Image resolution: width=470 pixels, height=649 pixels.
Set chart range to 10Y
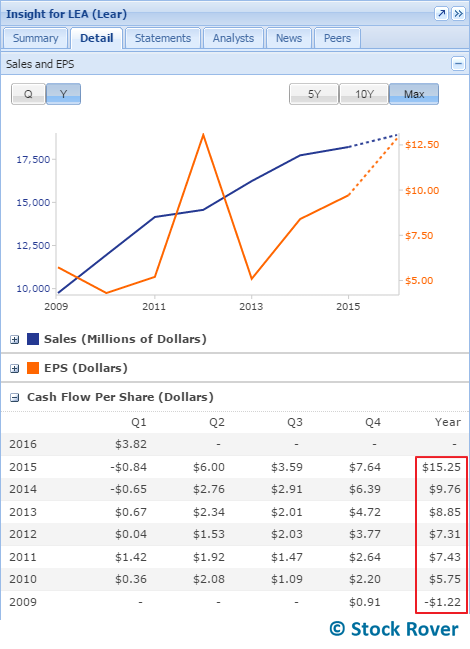pos(364,94)
